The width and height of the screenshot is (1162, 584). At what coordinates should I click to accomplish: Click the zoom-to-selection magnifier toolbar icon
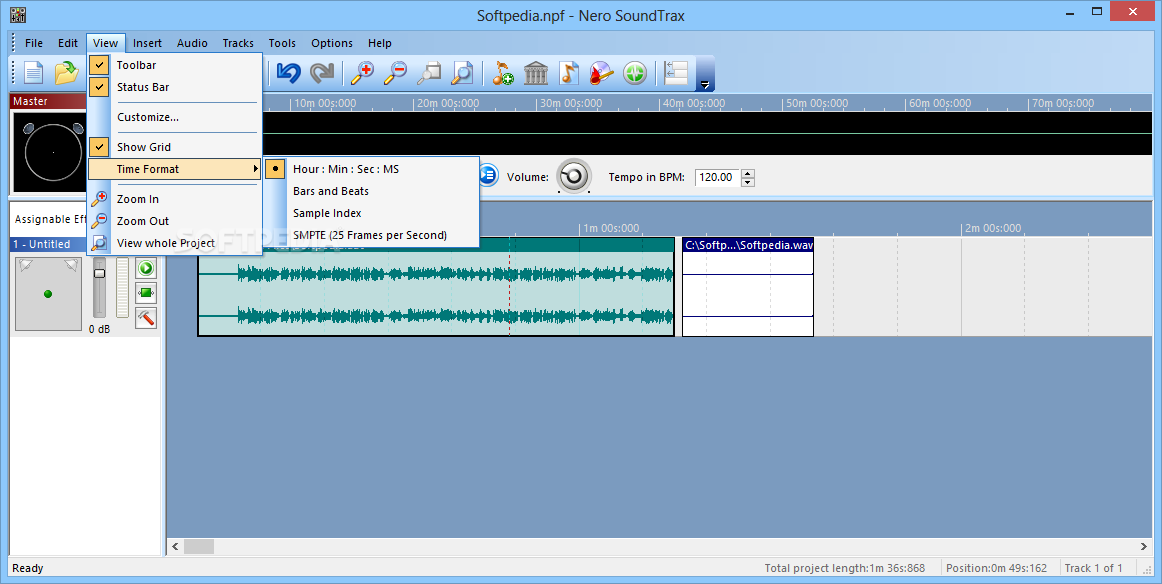(429, 73)
